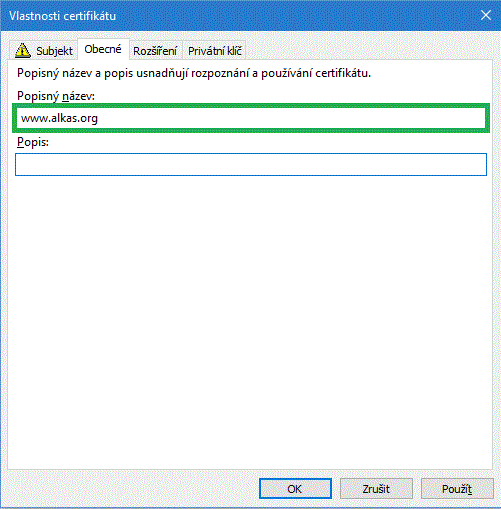Open the Rozšíření tab

point(155,51)
